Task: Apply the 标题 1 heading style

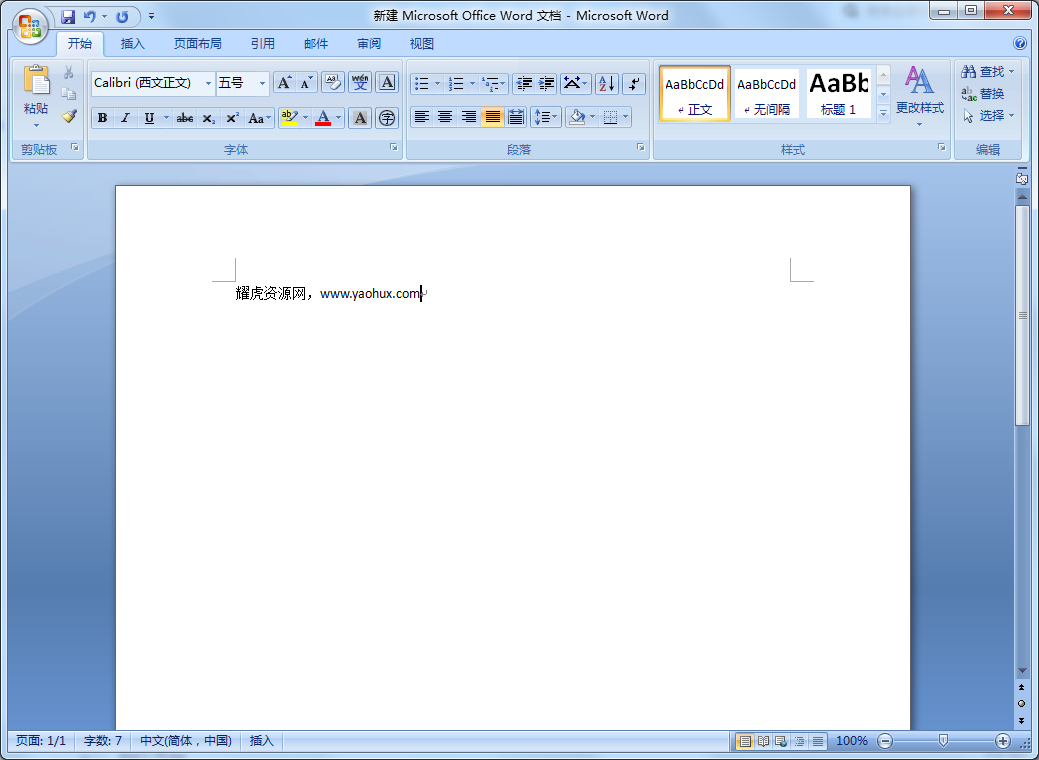Action: click(839, 93)
